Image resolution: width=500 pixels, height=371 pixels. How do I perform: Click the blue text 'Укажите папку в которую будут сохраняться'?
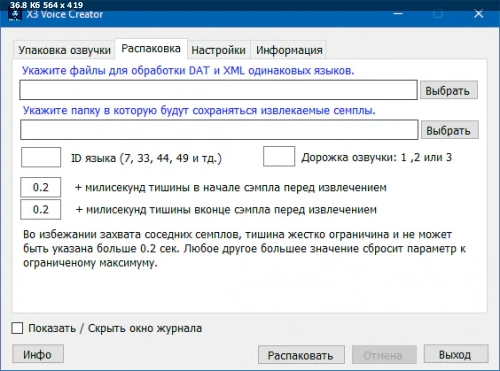coord(140,110)
